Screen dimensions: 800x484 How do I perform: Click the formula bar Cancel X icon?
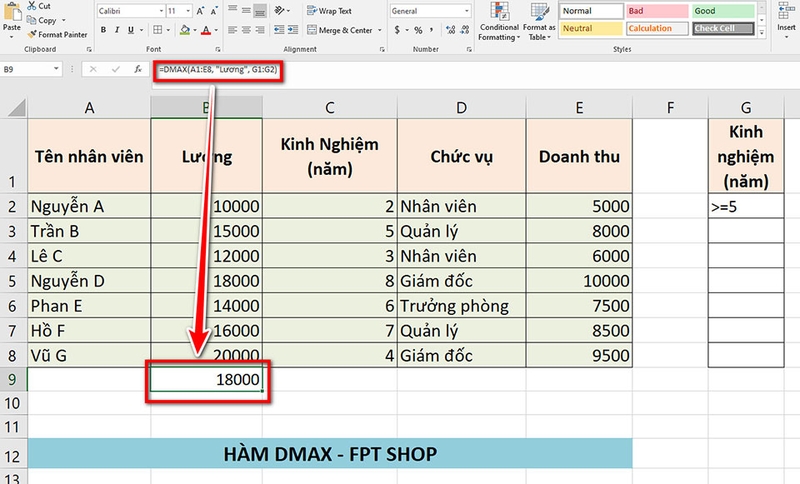tap(93, 69)
